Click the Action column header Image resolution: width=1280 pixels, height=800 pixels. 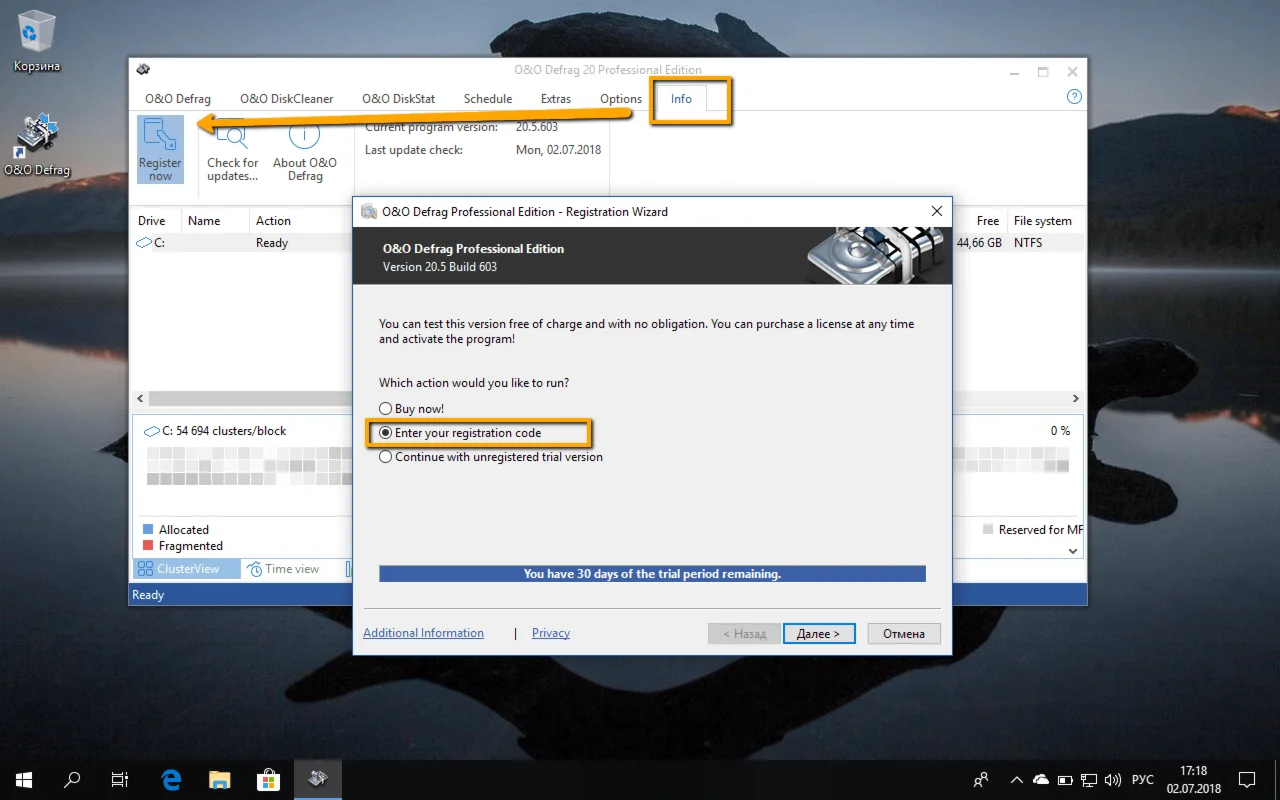point(273,221)
